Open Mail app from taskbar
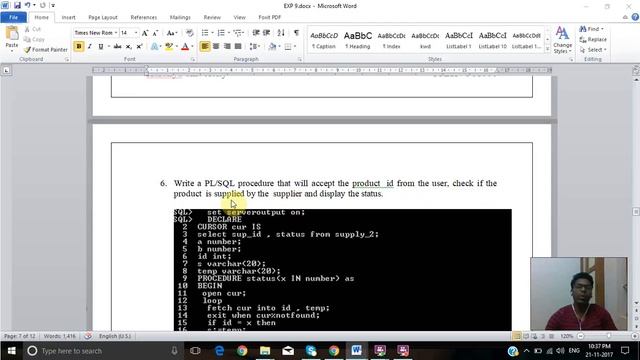 (288, 351)
